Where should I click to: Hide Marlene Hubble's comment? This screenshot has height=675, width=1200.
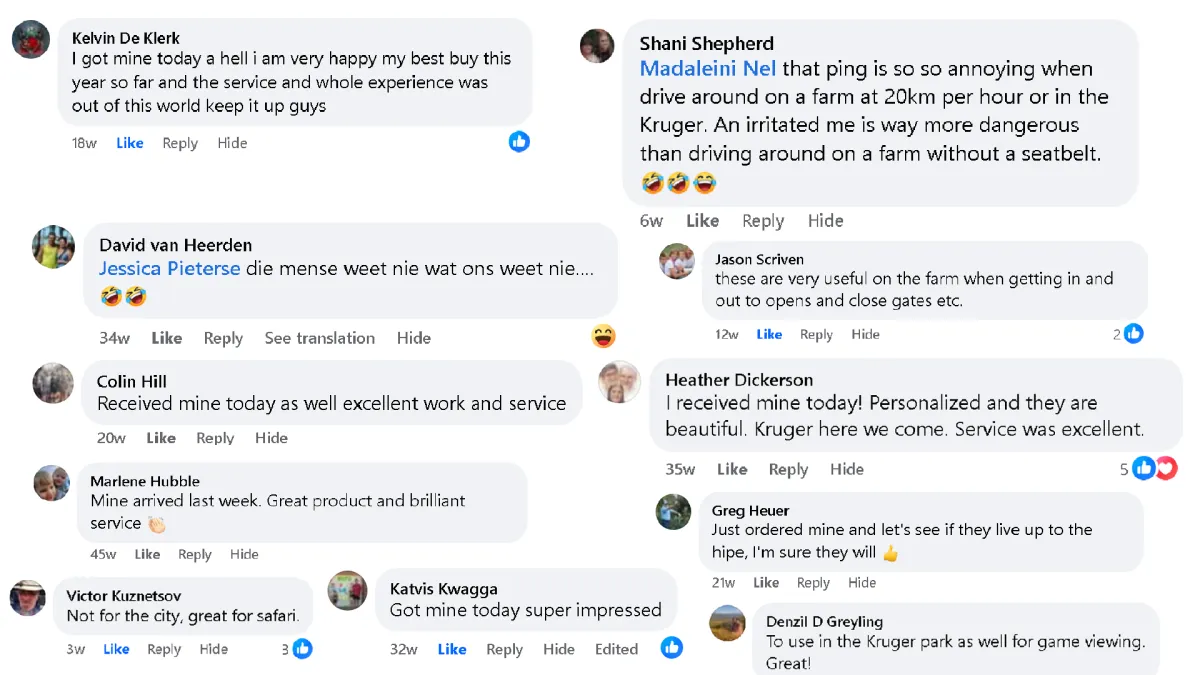point(244,554)
